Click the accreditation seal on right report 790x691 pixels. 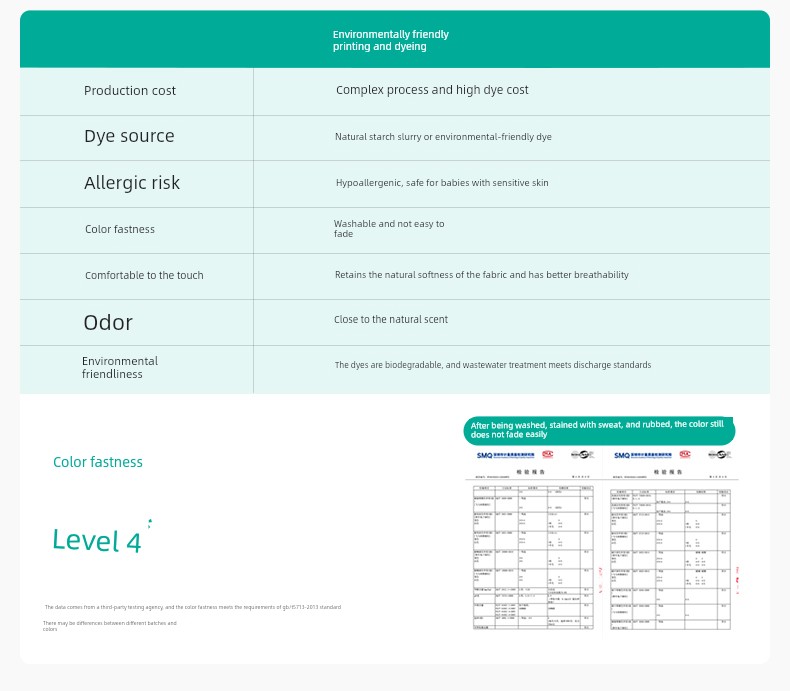pos(719,454)
